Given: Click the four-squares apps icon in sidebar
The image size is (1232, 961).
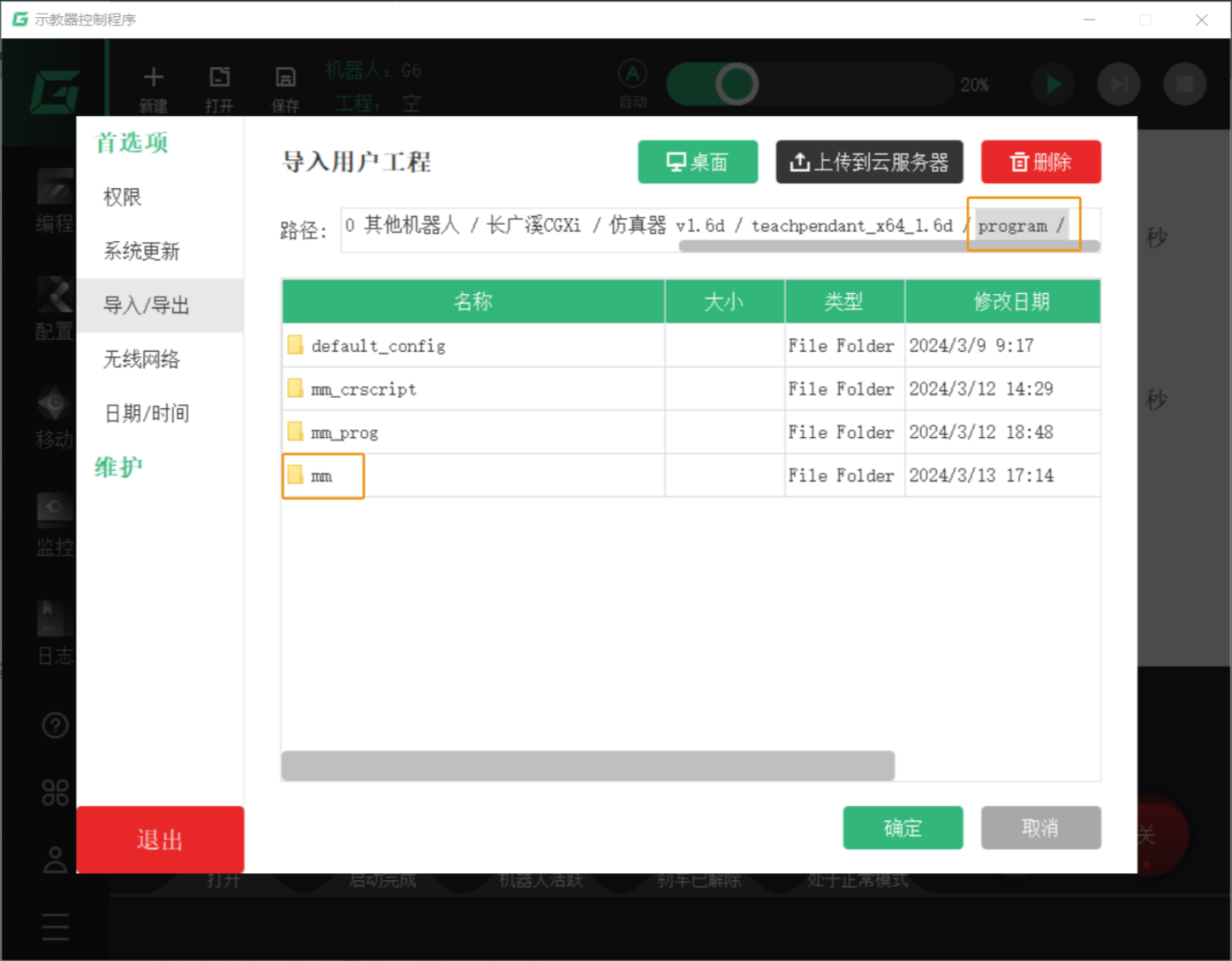Looking at the screenshot, I should click(55, 792).
